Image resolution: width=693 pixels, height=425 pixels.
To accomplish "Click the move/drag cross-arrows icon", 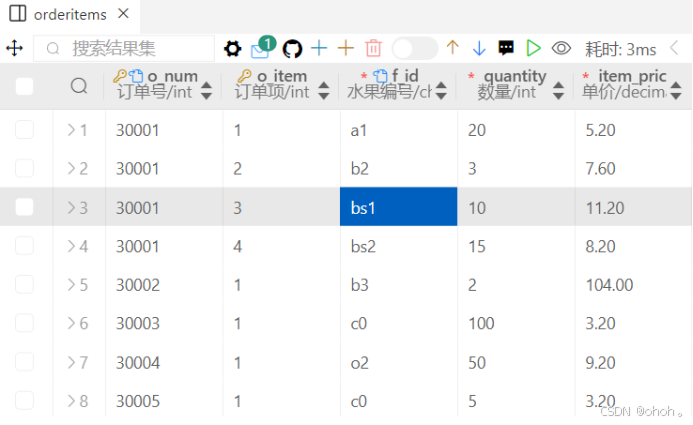I will 15,48.
